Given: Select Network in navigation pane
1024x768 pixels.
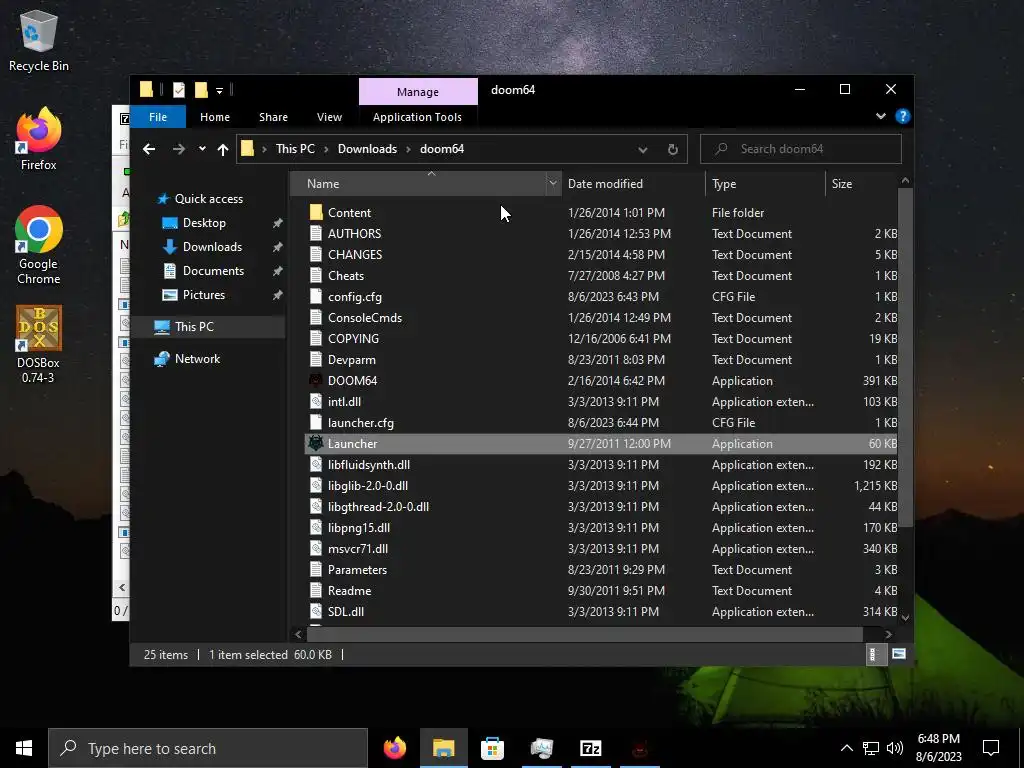Looking at the screenshot, I should pos(197,359).
